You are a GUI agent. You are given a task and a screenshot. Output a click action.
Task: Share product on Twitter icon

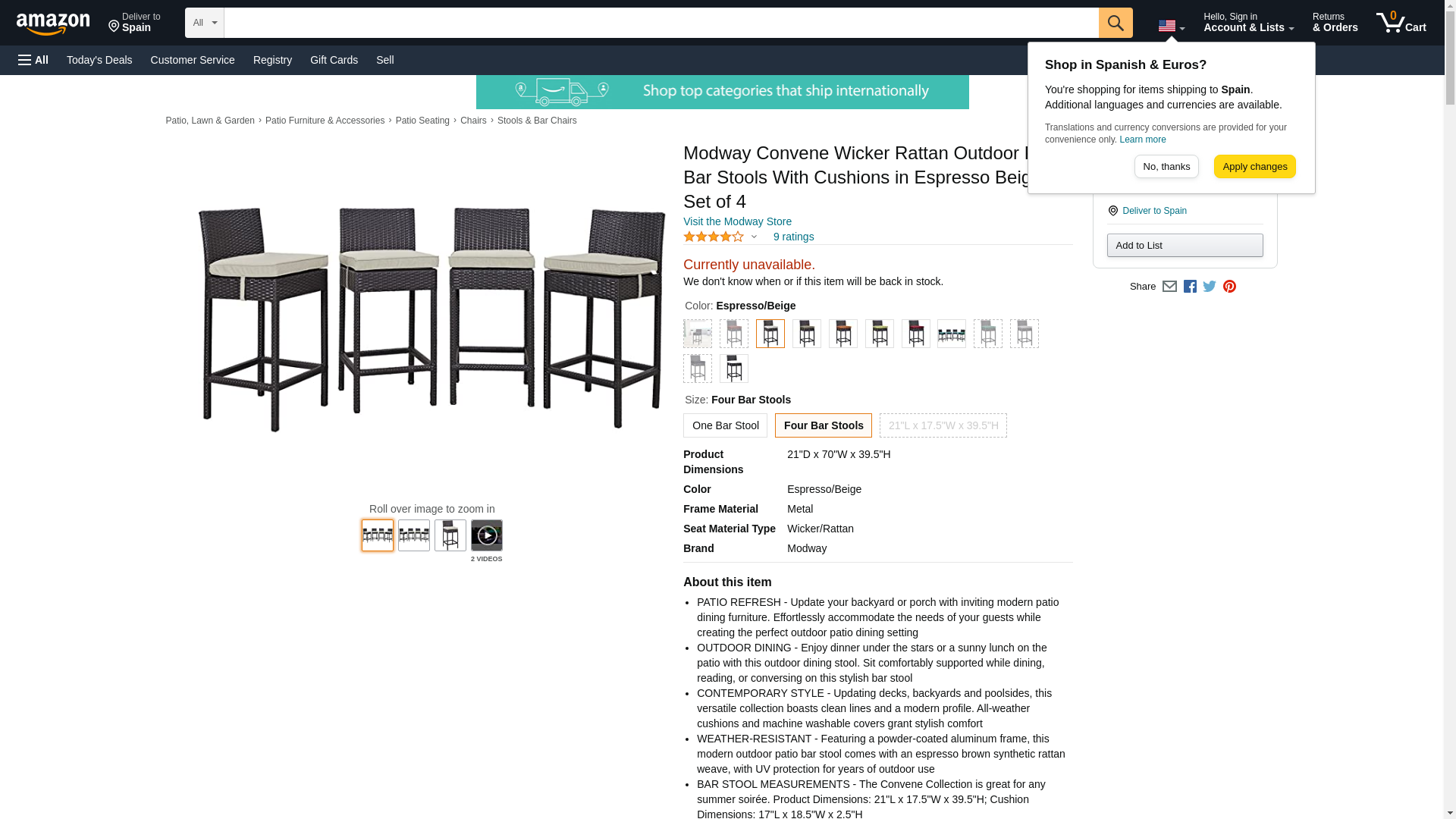click(1210, 287)
